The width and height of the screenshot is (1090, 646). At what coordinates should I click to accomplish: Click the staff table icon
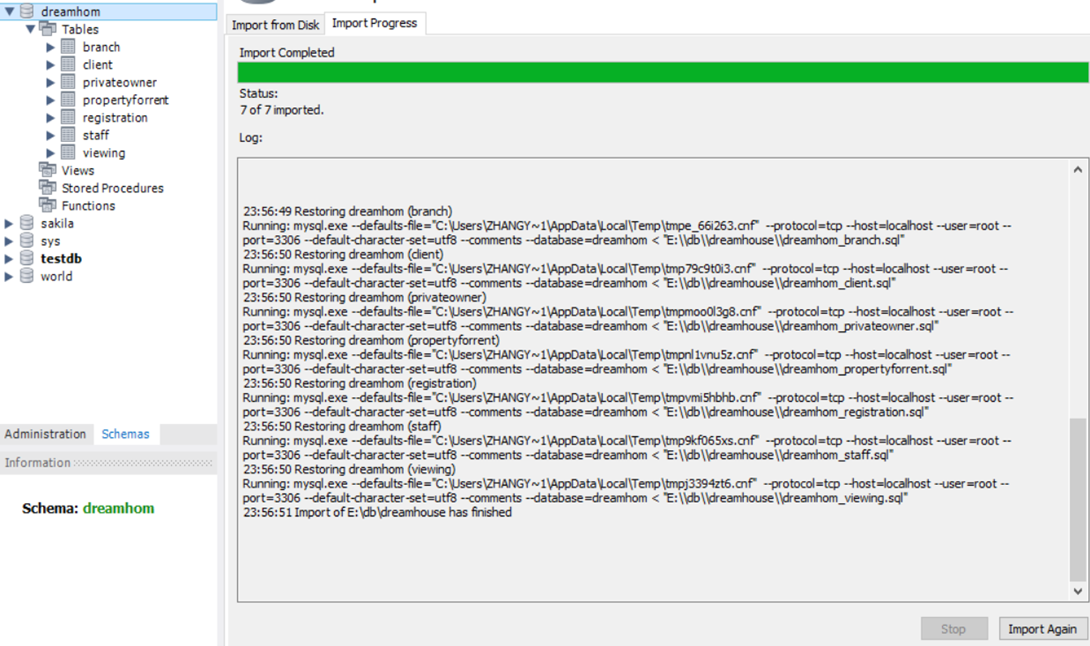click(x=68, y=134)
